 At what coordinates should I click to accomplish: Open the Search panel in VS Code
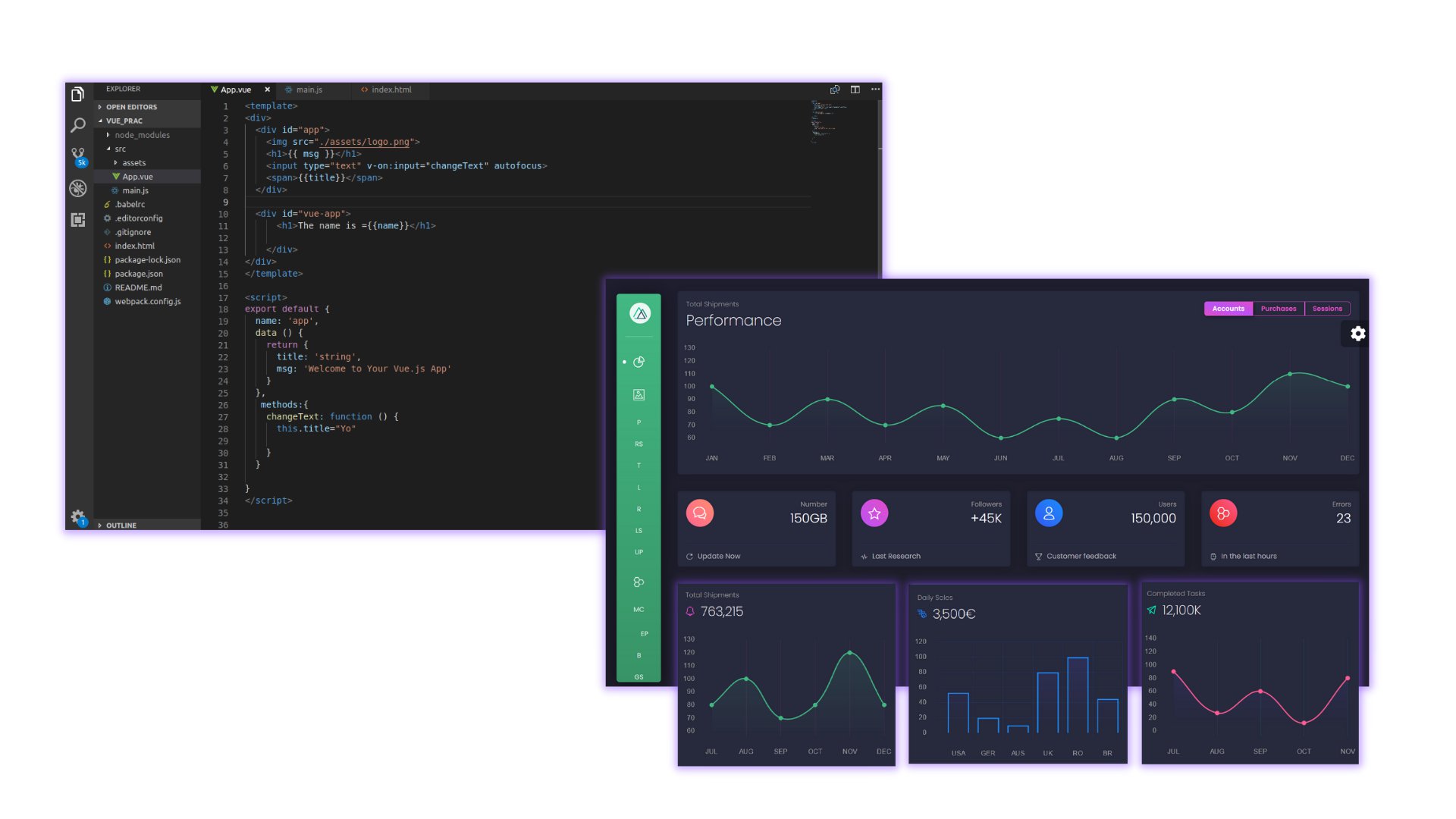(x=77, y=125)
